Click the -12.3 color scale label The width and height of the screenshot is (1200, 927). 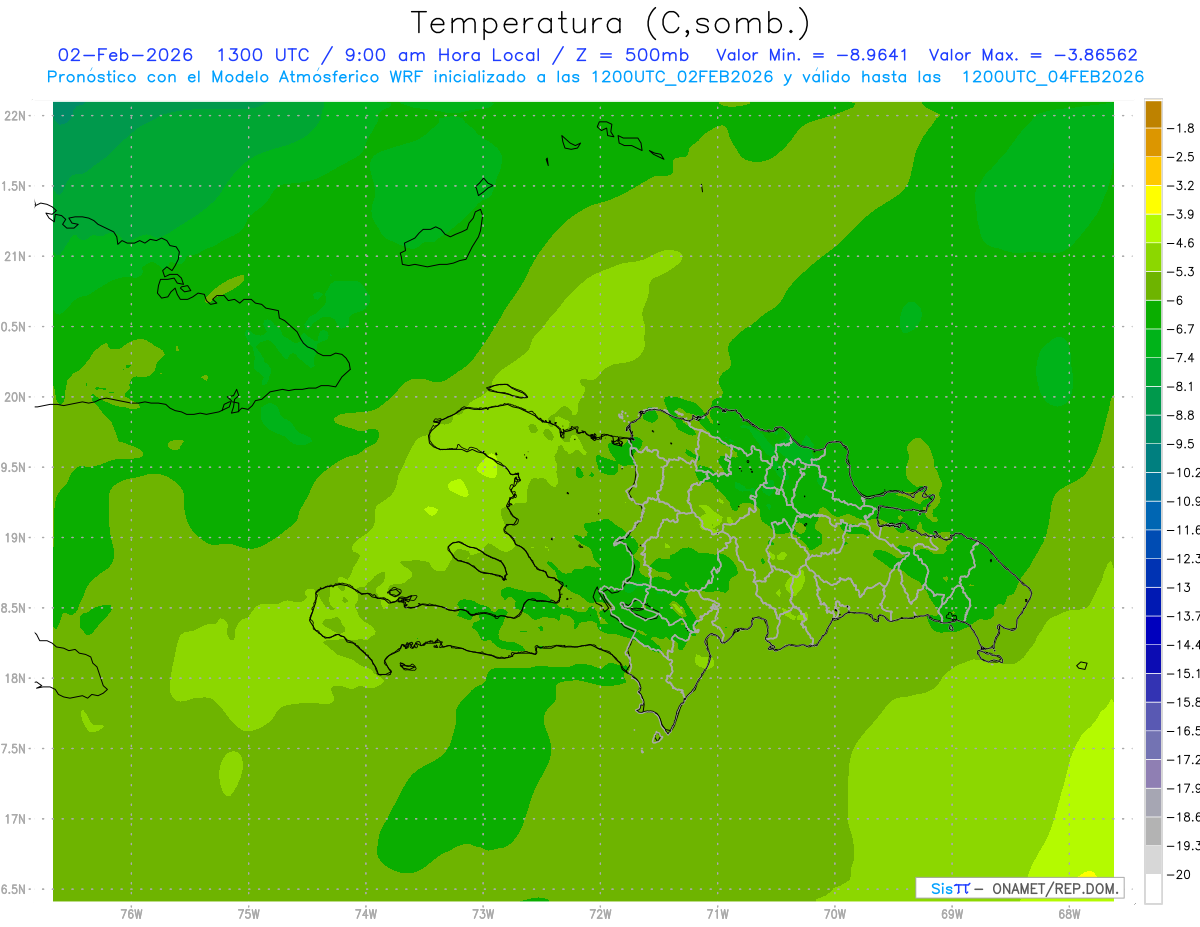tap(1183, 558)
